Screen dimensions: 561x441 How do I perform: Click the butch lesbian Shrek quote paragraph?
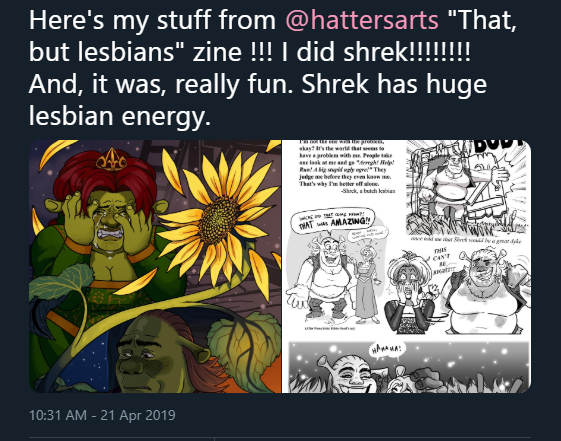[x=347, y=167]
